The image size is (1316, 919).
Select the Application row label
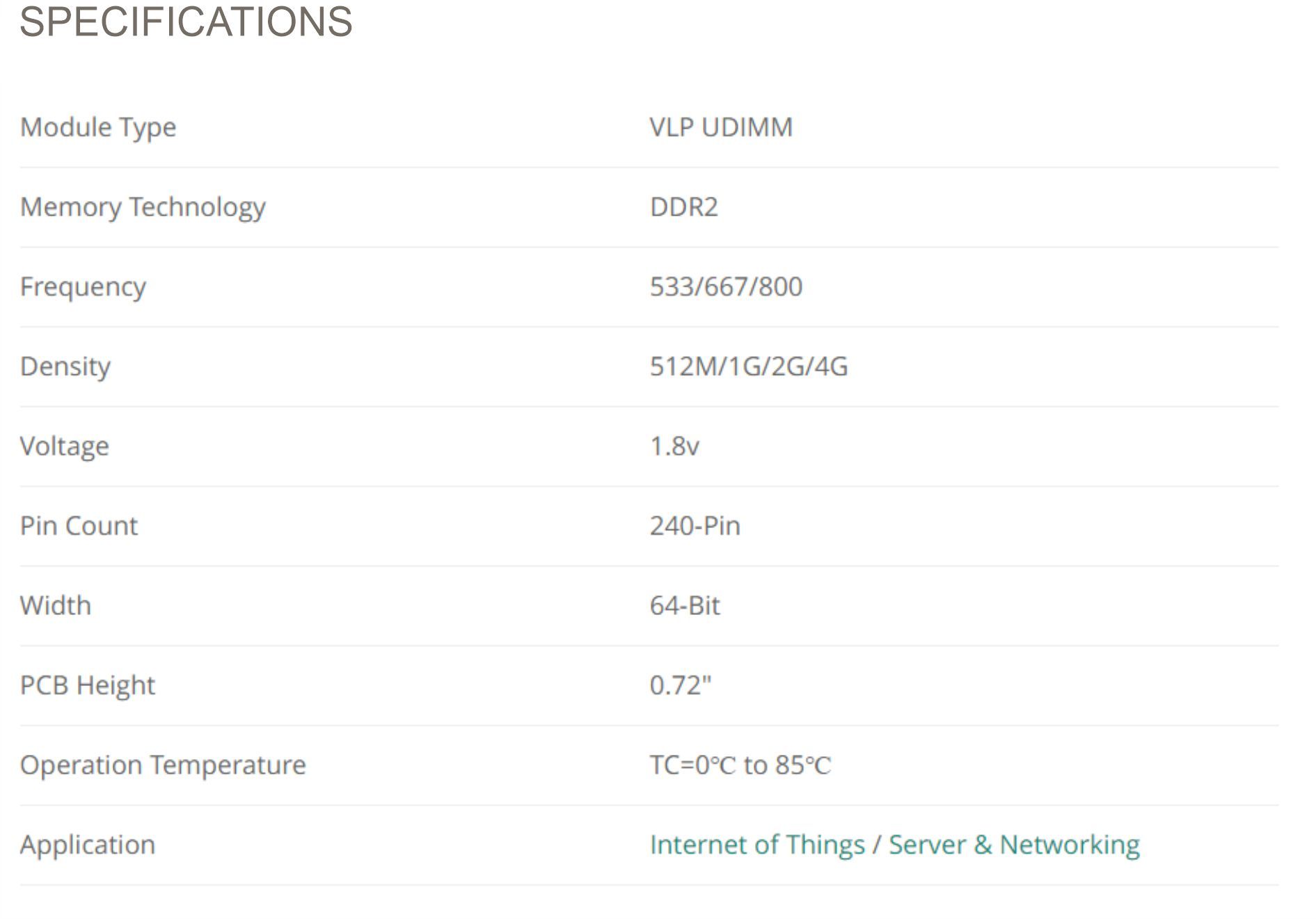click(88, 845)
